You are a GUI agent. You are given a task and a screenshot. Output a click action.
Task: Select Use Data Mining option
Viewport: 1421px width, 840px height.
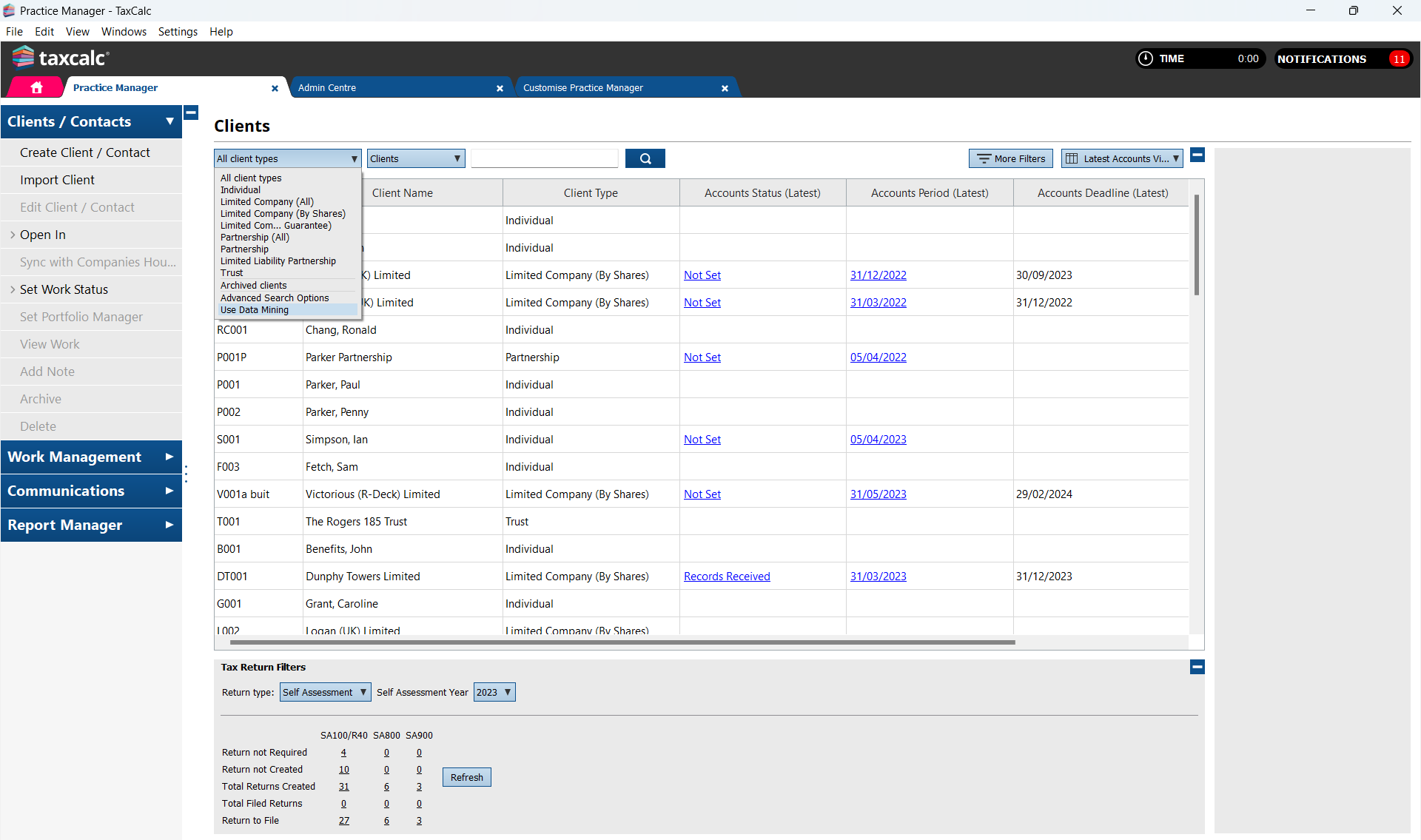(x=255, y=310)
